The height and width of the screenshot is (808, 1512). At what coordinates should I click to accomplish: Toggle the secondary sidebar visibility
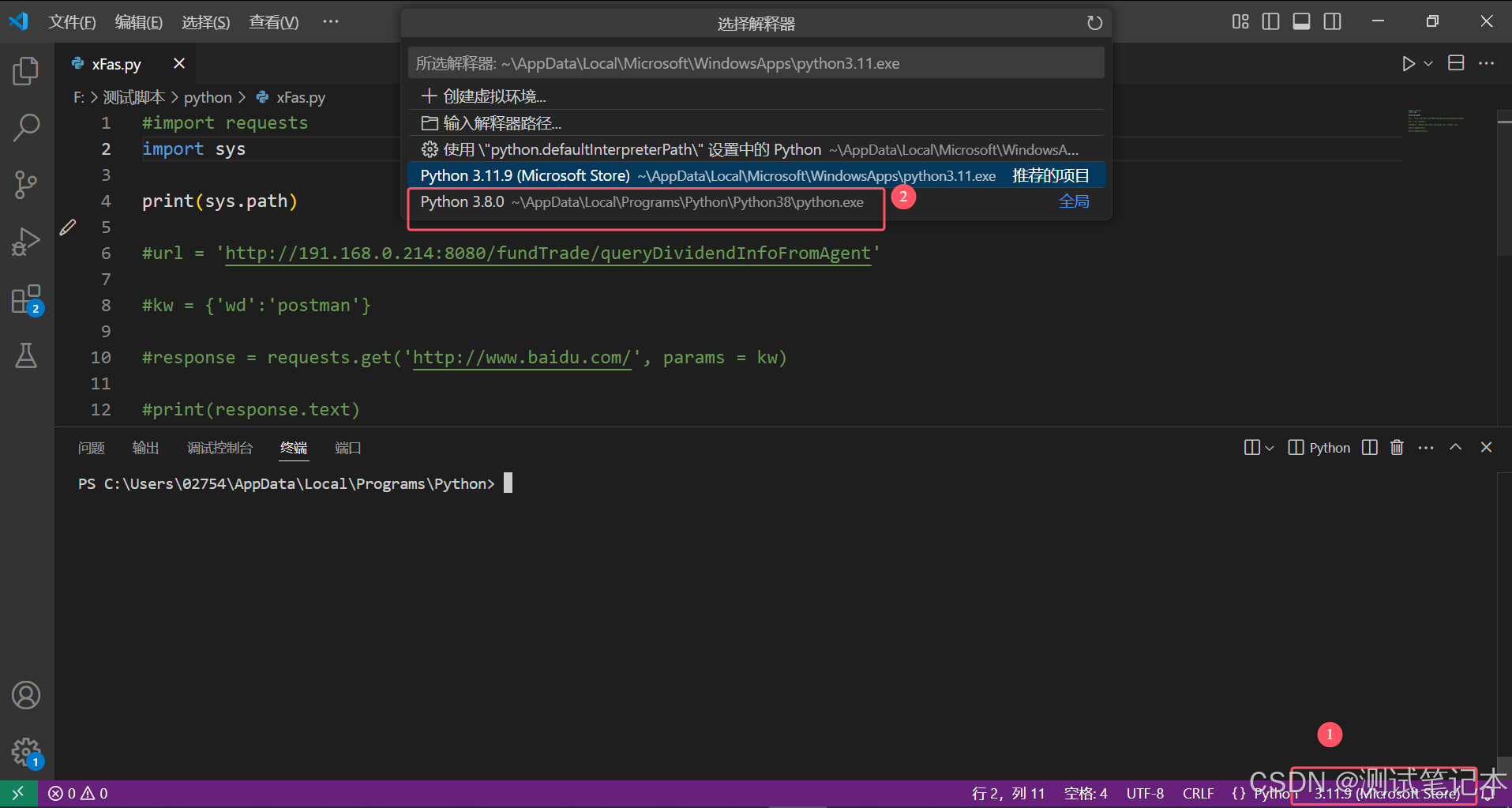click(x=1332, y=21)
